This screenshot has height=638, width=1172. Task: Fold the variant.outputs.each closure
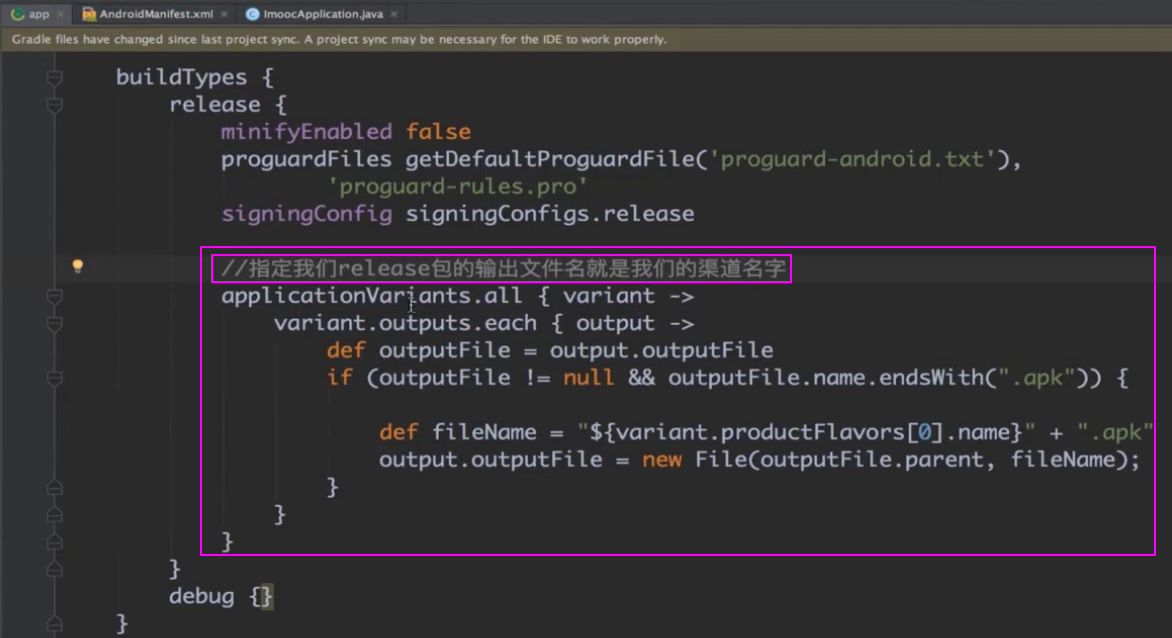tap(55, 323)
